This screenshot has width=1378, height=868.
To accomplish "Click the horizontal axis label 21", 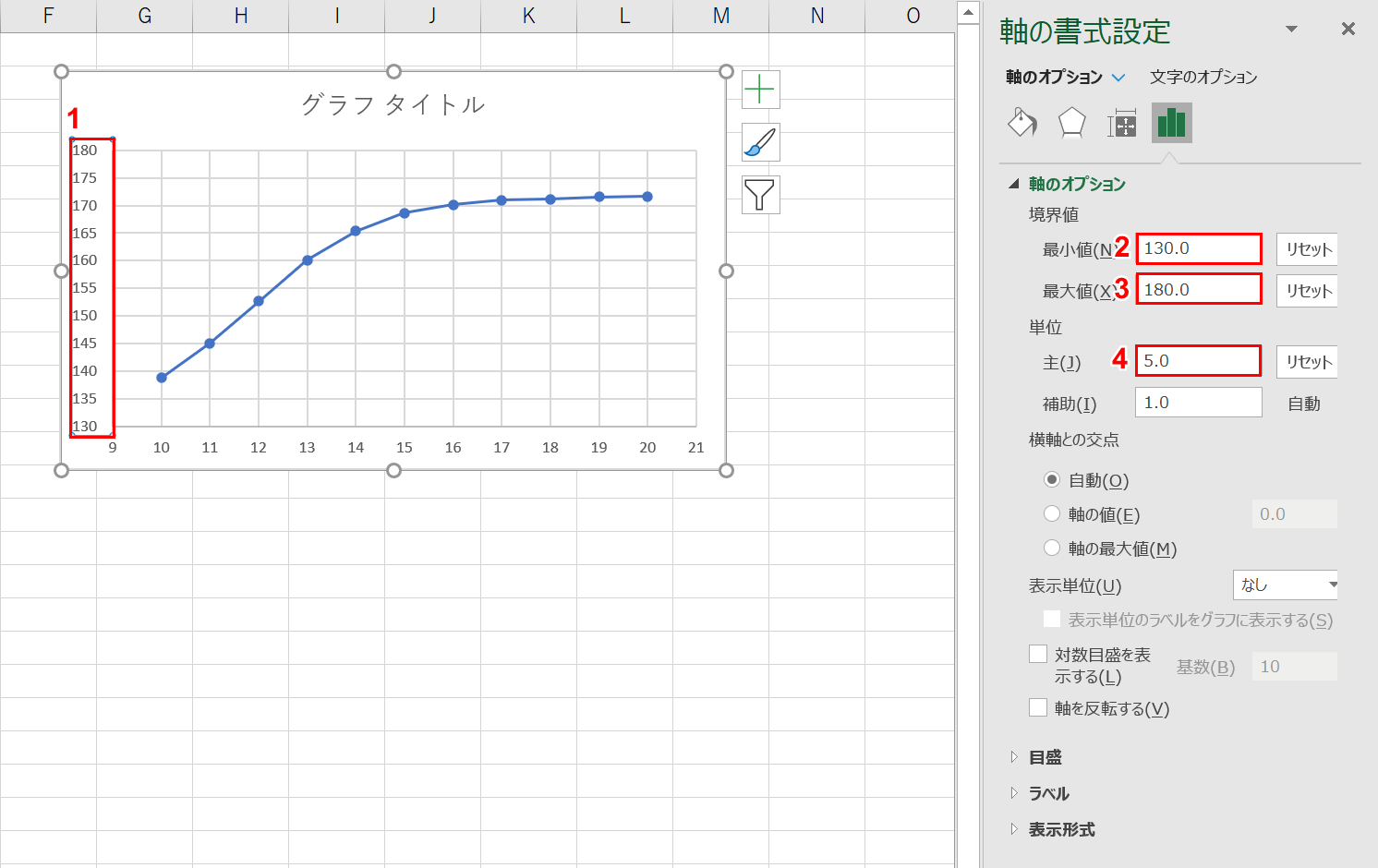I will point(696,448).
